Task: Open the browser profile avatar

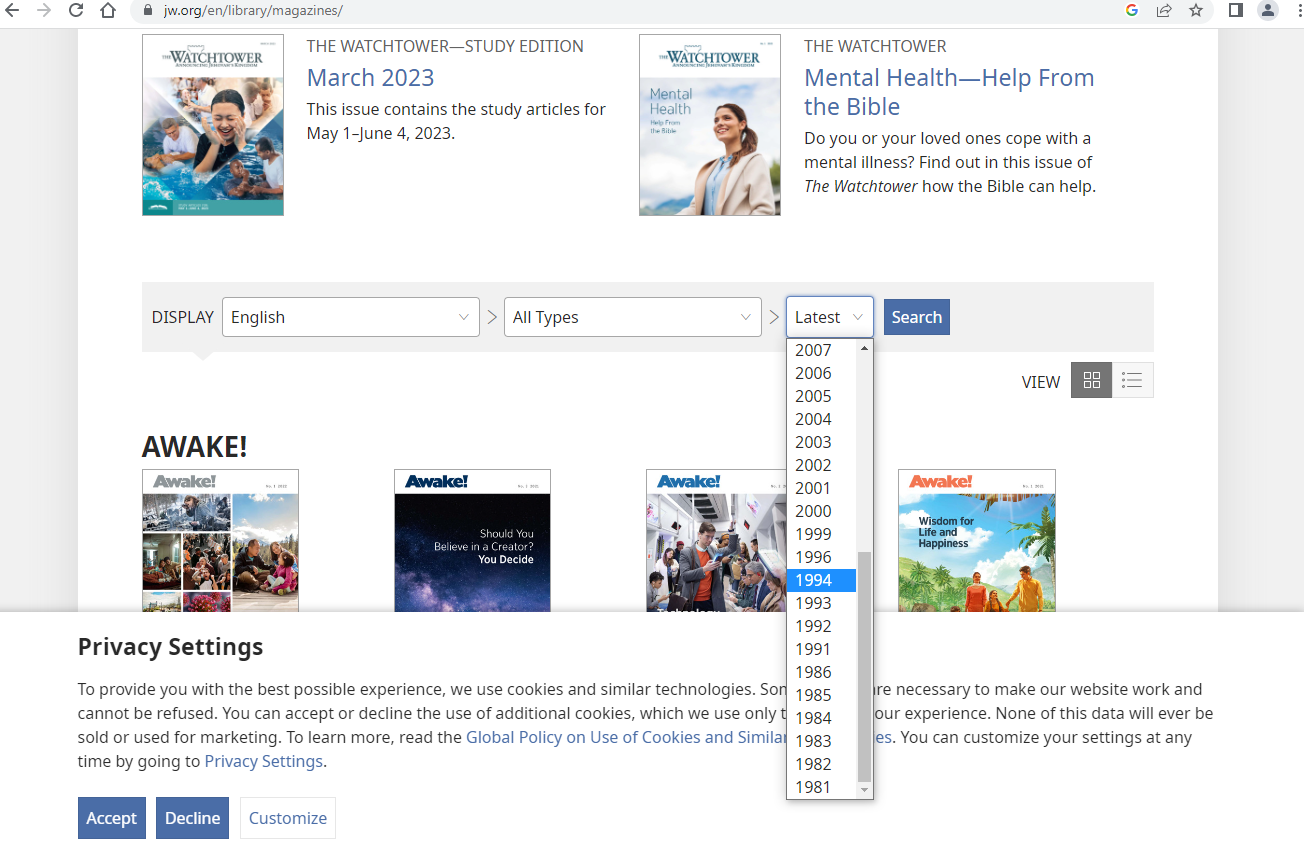Action: click(x=1268, y=11)
